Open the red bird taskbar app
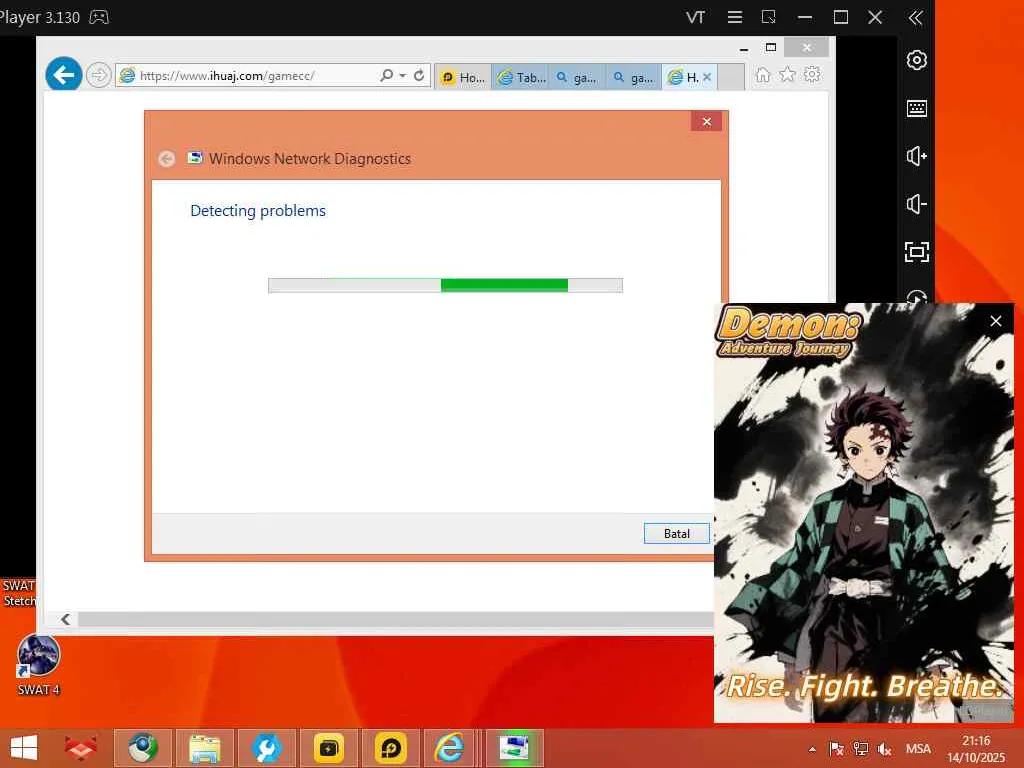 click(80, 748)
